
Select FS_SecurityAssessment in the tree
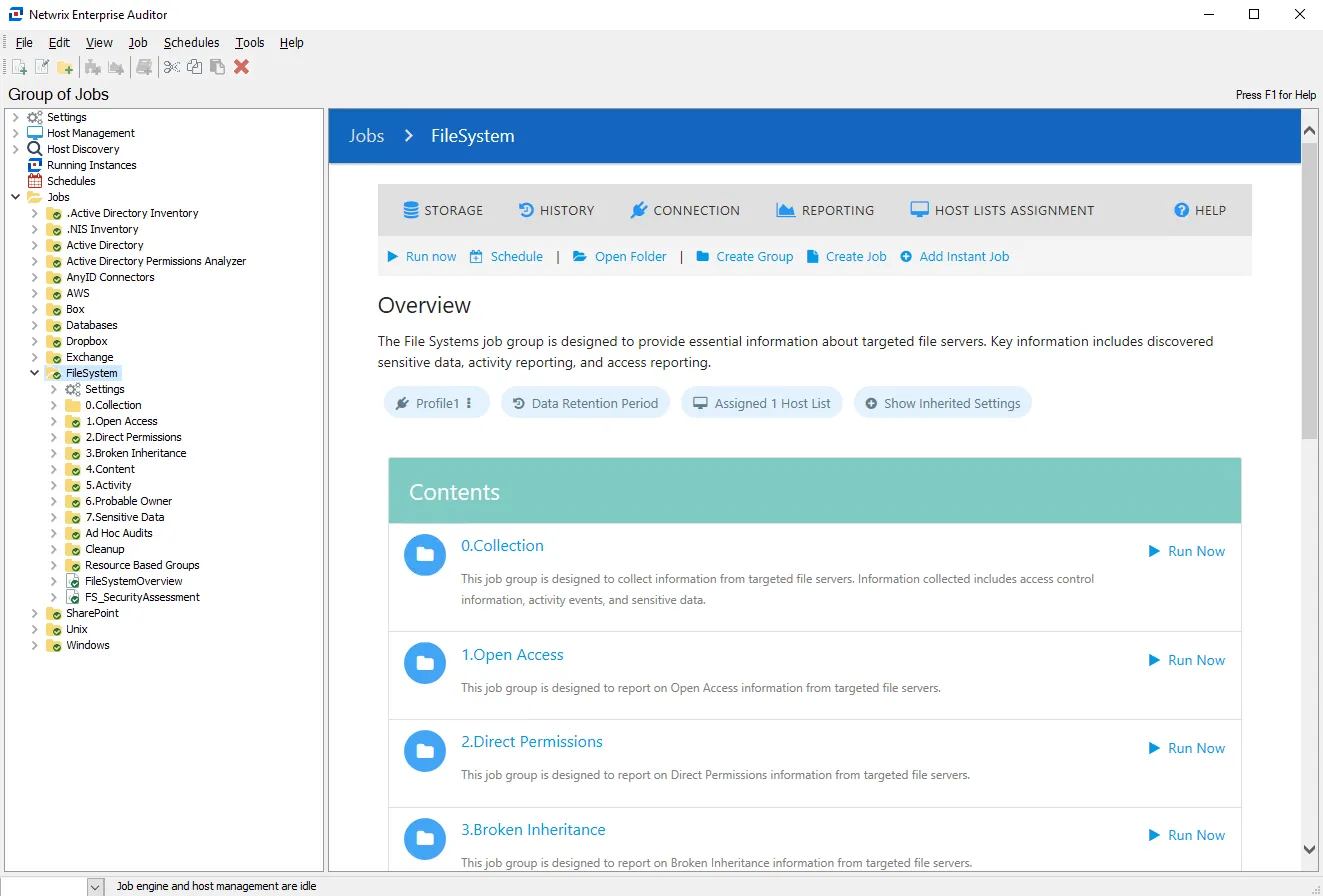(x=142, y=597)
